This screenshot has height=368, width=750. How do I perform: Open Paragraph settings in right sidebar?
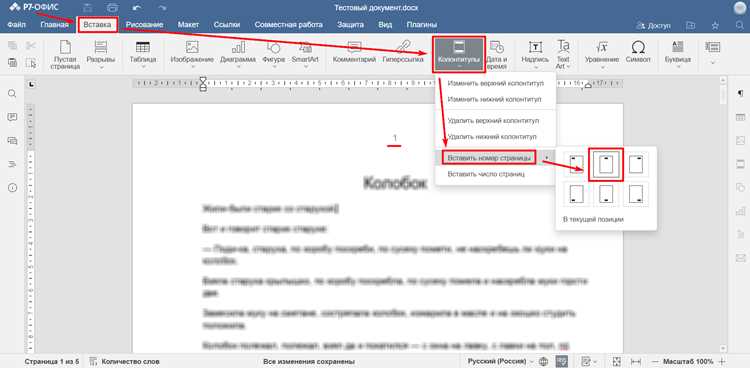coord(741,93)
